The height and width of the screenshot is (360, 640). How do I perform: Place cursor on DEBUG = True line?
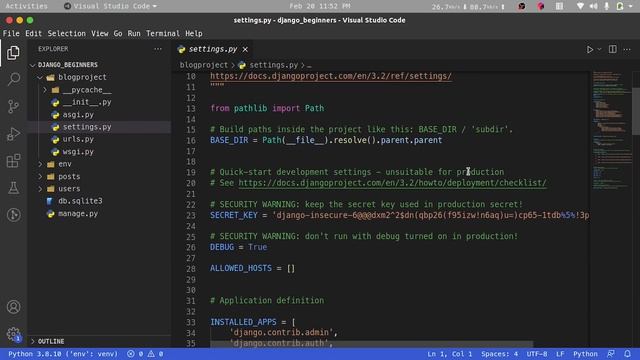coord(238,247)
